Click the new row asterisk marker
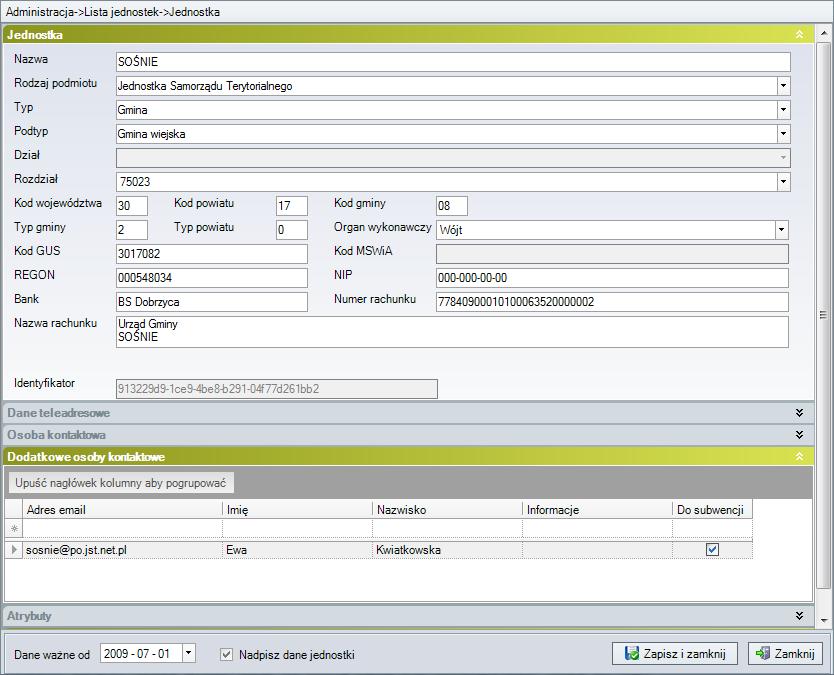This screenshot has height=675, width=834. tap(14, 529)
